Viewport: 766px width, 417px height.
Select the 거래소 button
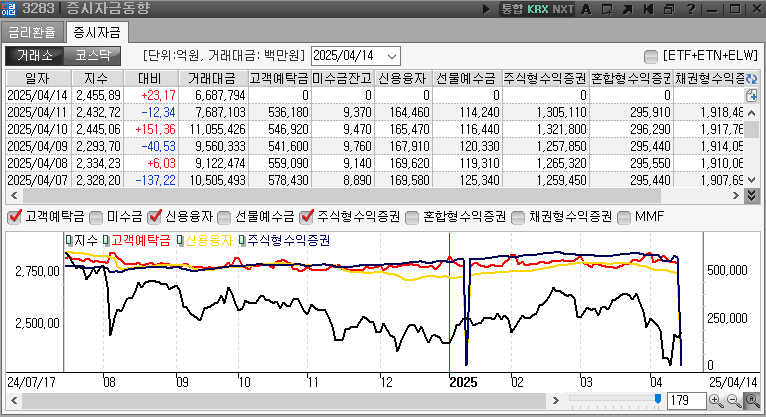click(34, 56)
